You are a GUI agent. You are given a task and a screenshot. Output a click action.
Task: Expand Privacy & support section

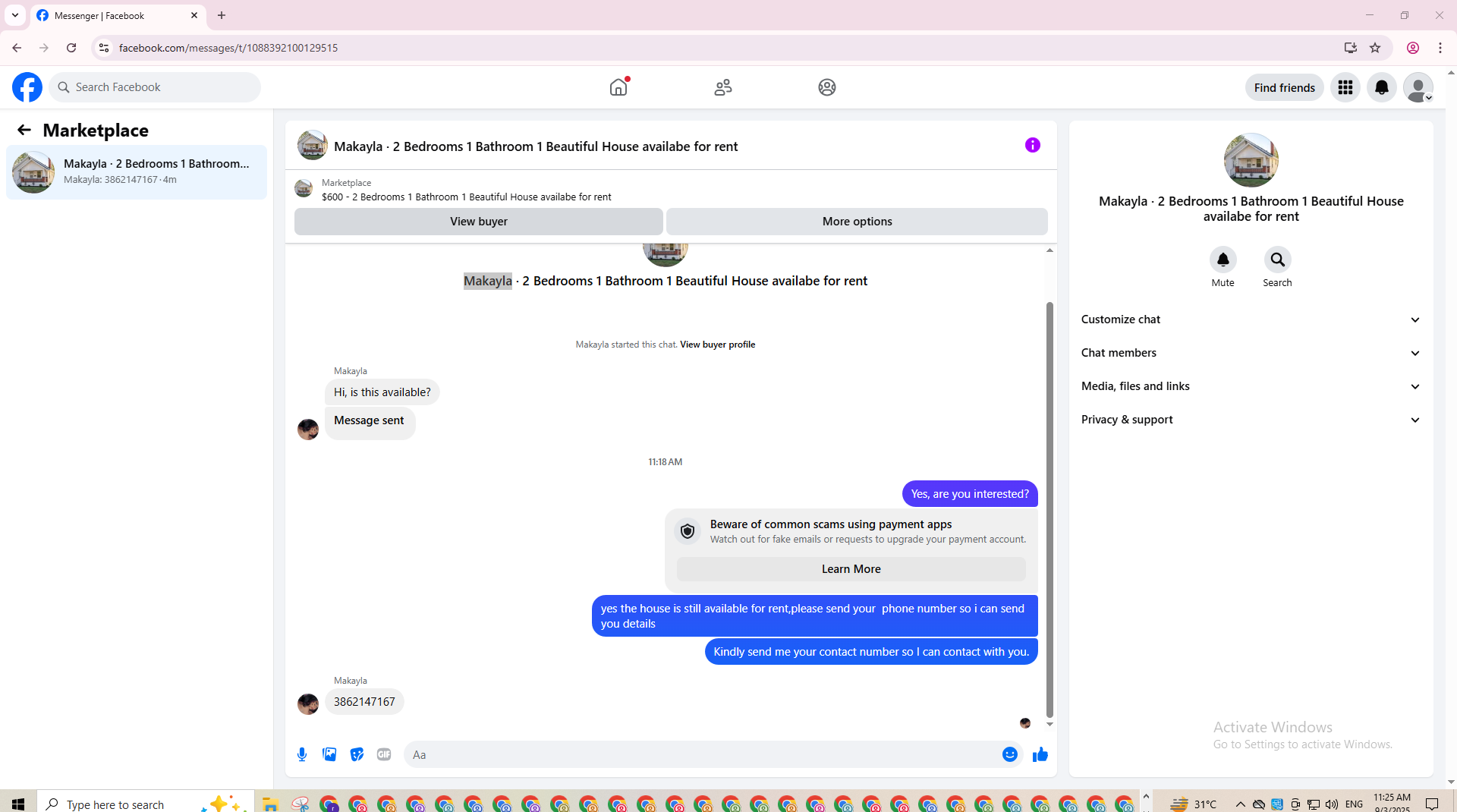coord(1251,420)
